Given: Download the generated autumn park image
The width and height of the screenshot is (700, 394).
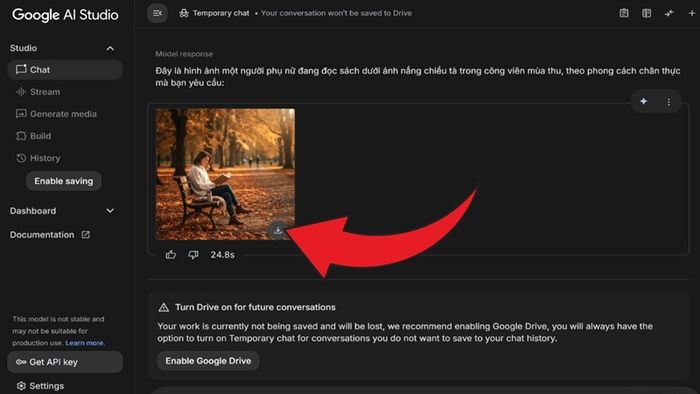Looking at the screenshot, I should click(x=278, y=230).
